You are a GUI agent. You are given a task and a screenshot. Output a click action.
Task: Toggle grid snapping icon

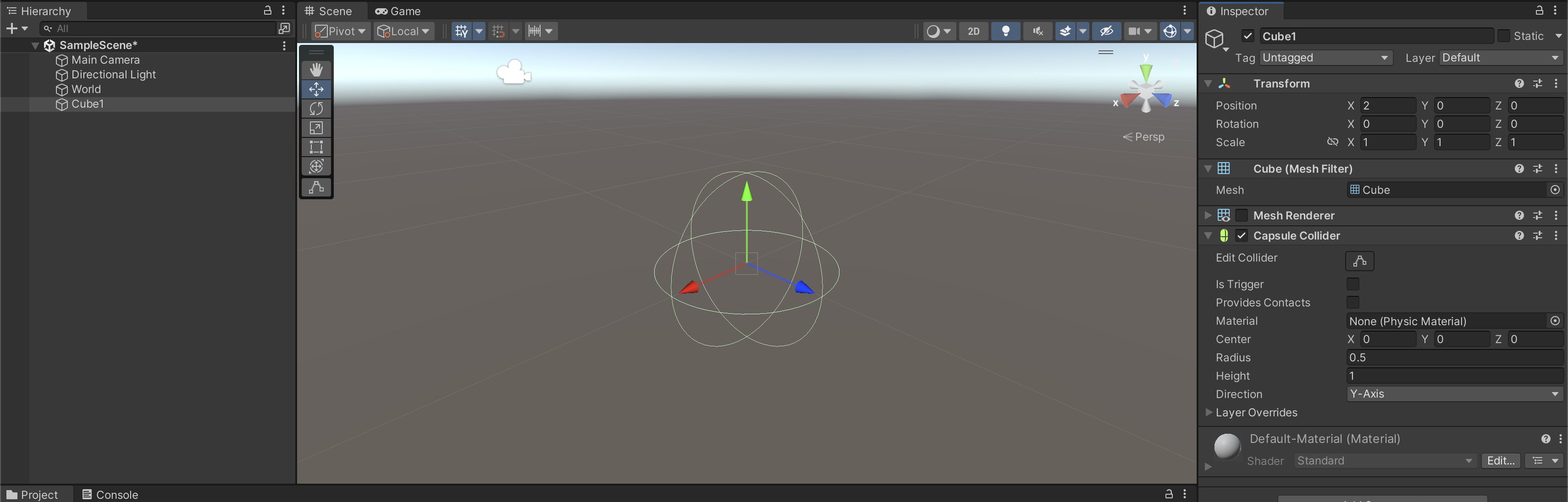click(x=498, y=31)
